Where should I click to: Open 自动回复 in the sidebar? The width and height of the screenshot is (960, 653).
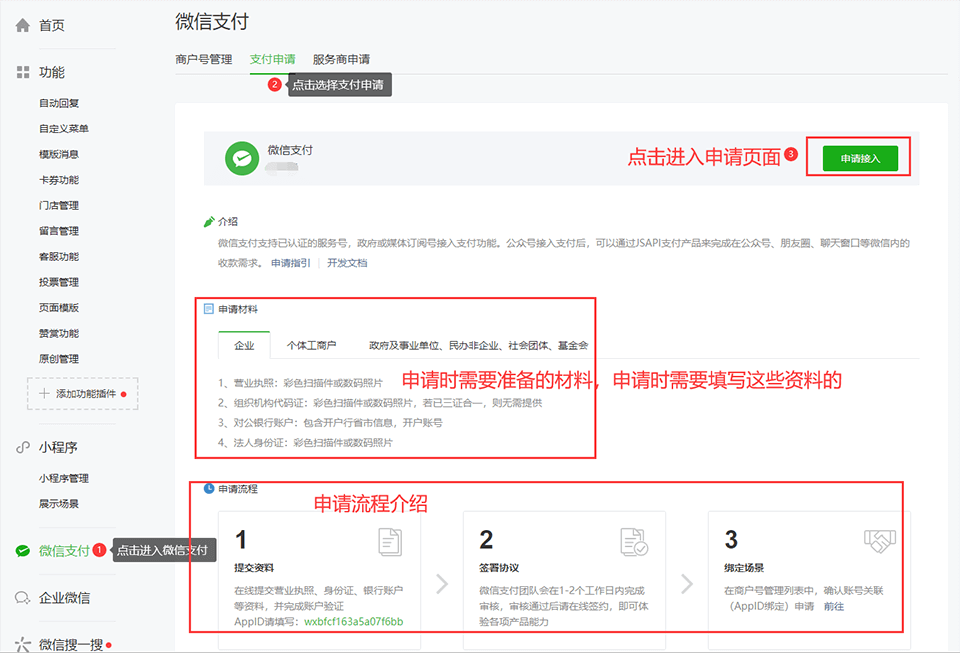pyautogui.click(x=59, y=103)
